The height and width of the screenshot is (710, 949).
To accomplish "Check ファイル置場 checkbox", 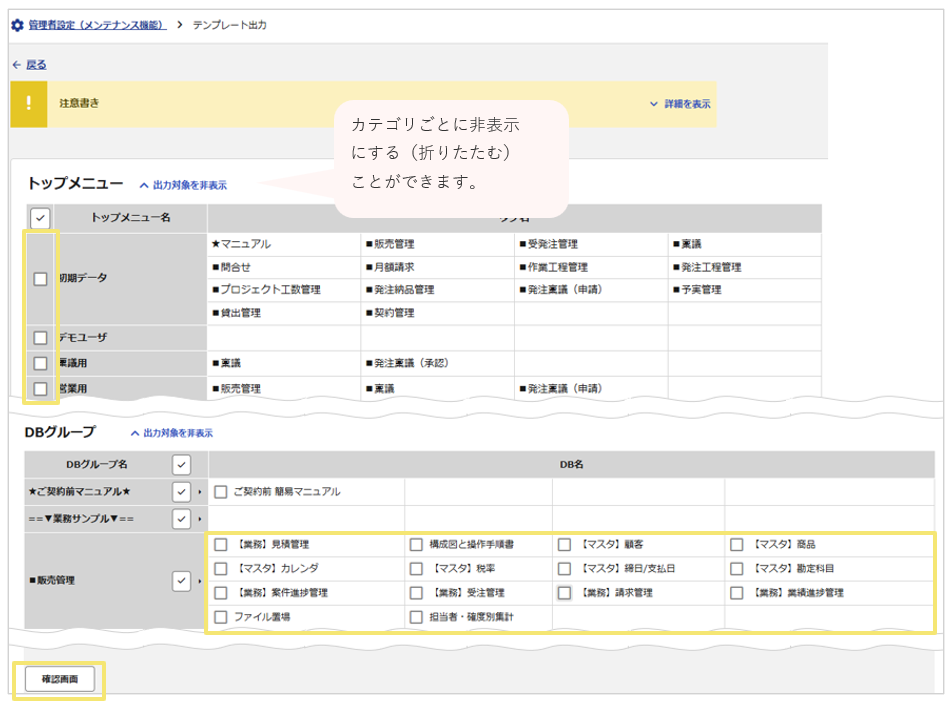I will [x=221, y=617].
